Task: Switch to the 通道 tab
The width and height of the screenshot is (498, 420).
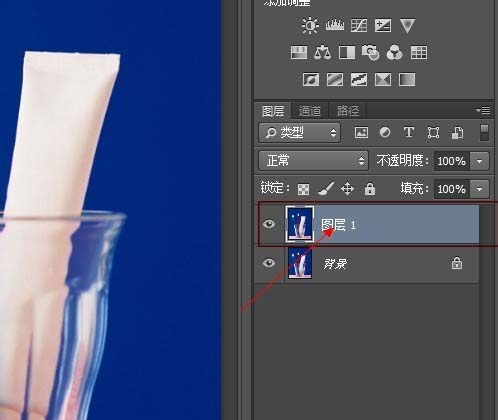Action: [x=310, y=111]
